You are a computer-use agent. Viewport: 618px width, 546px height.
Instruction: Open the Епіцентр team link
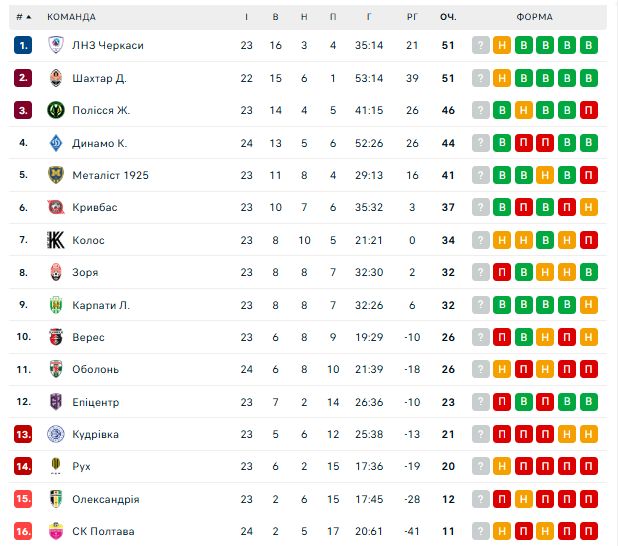pyautogui.click(x=95, y=402)
